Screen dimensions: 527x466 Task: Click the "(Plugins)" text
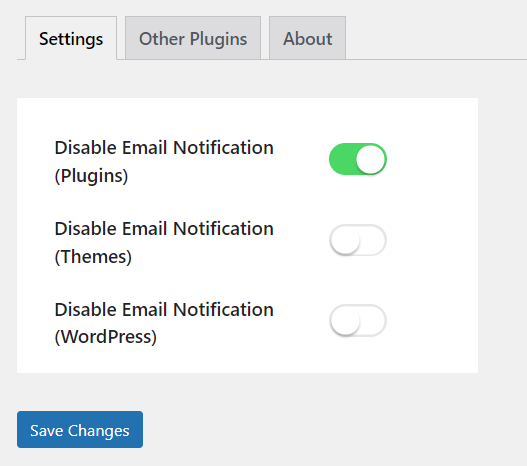click(x=91, y=176)
